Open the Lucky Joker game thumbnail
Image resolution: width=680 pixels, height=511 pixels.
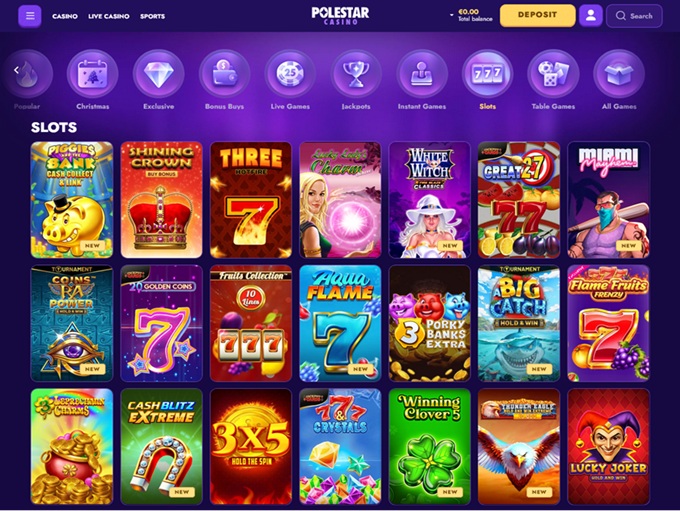(x=608, y=447)
